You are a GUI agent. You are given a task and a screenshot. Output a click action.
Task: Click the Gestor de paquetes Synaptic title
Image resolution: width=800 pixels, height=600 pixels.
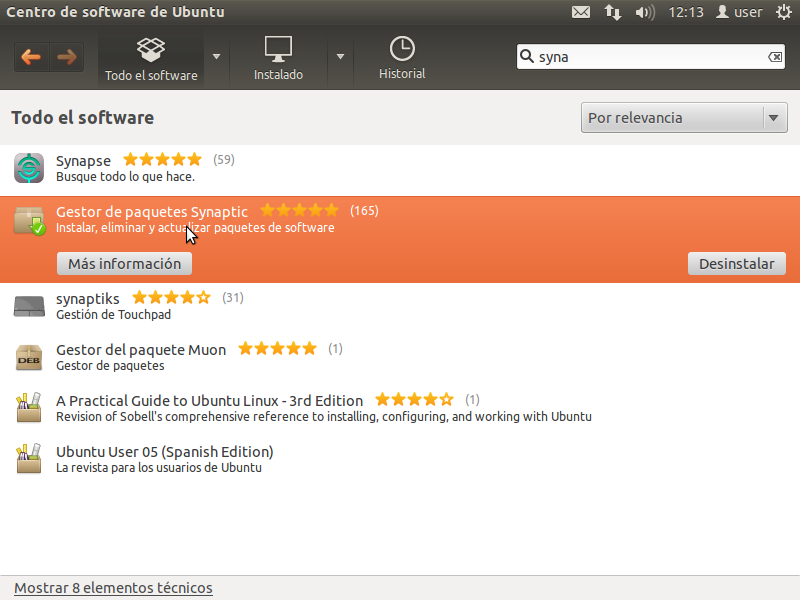(152, 211)
